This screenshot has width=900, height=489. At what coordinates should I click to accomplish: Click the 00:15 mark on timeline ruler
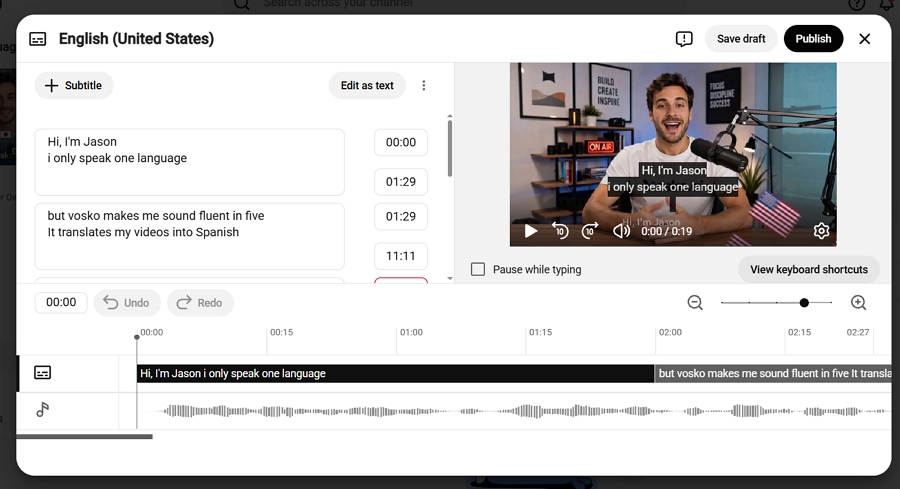[281, 332]
